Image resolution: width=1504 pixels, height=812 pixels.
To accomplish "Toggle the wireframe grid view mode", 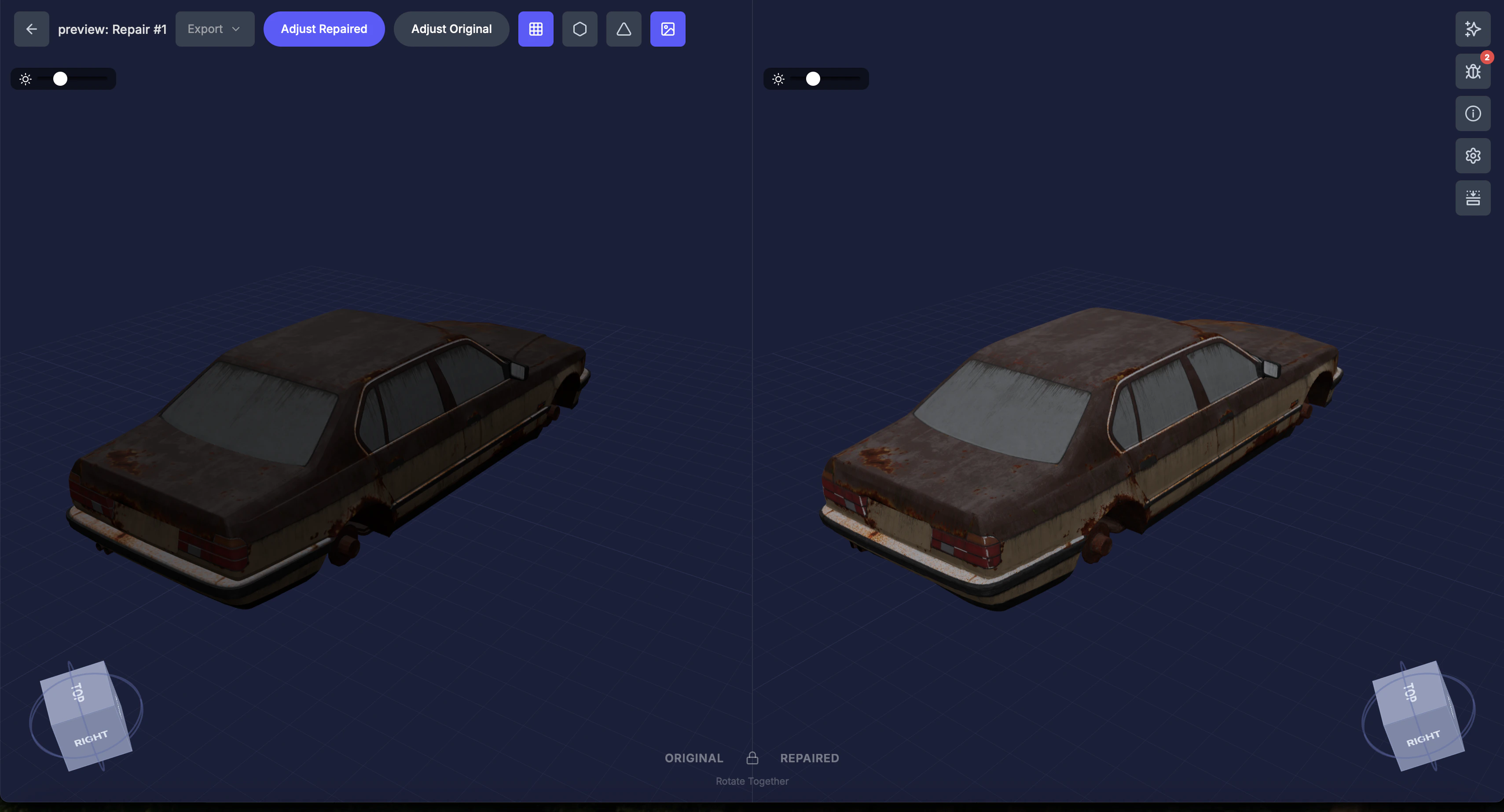I will (x=536, y=29).
